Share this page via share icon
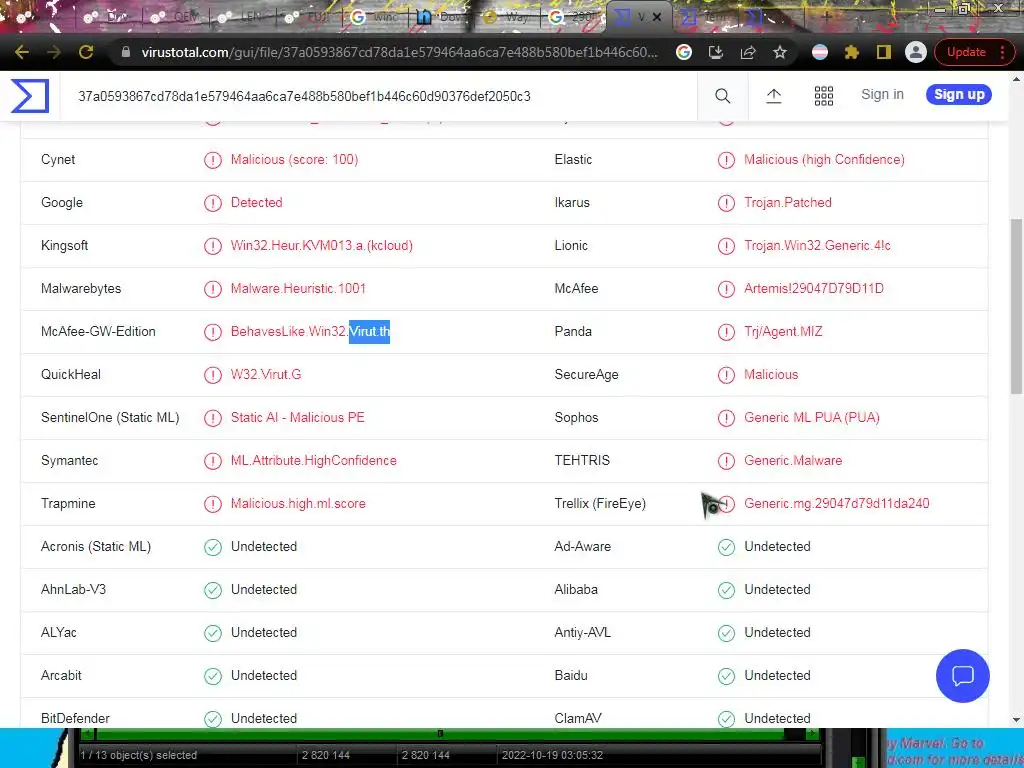Viewport: 1024px width, 768px height. 748,52
